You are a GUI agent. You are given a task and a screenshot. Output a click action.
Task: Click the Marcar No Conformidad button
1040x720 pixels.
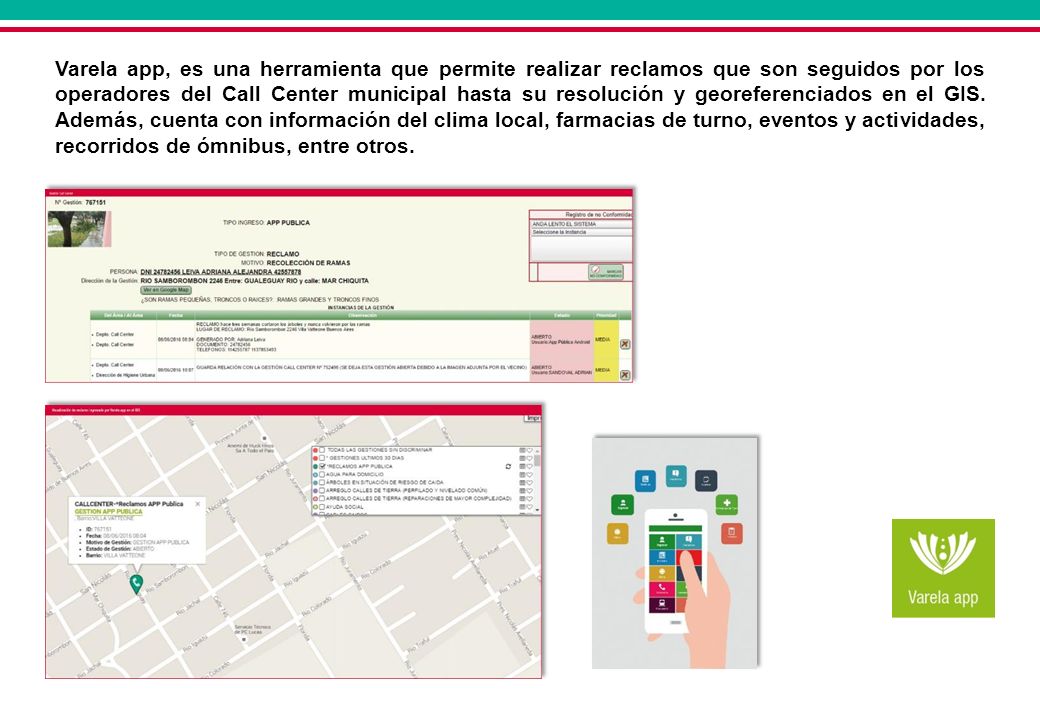[x=606, y=272]
